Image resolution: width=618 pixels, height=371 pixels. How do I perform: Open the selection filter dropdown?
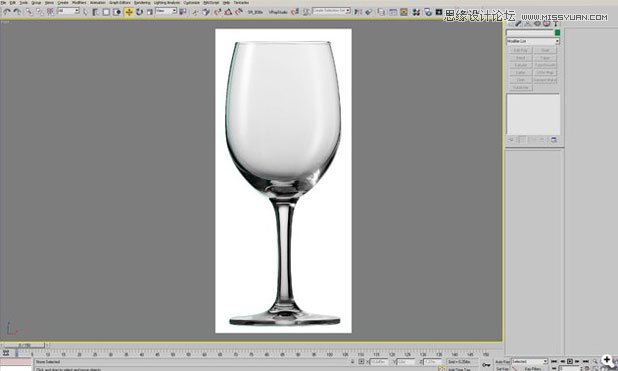point(68,11)
